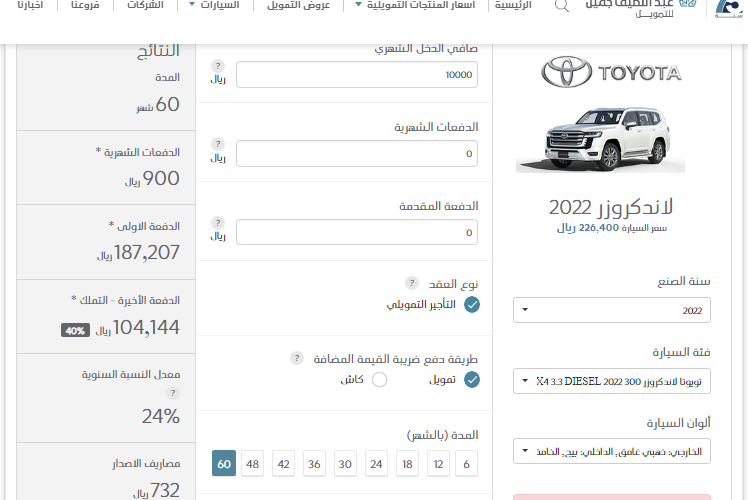Image resolution: width=748 pixels, height=500 pixels.
Task: Select كاش VAT payment option
Action: pos(379,380)
